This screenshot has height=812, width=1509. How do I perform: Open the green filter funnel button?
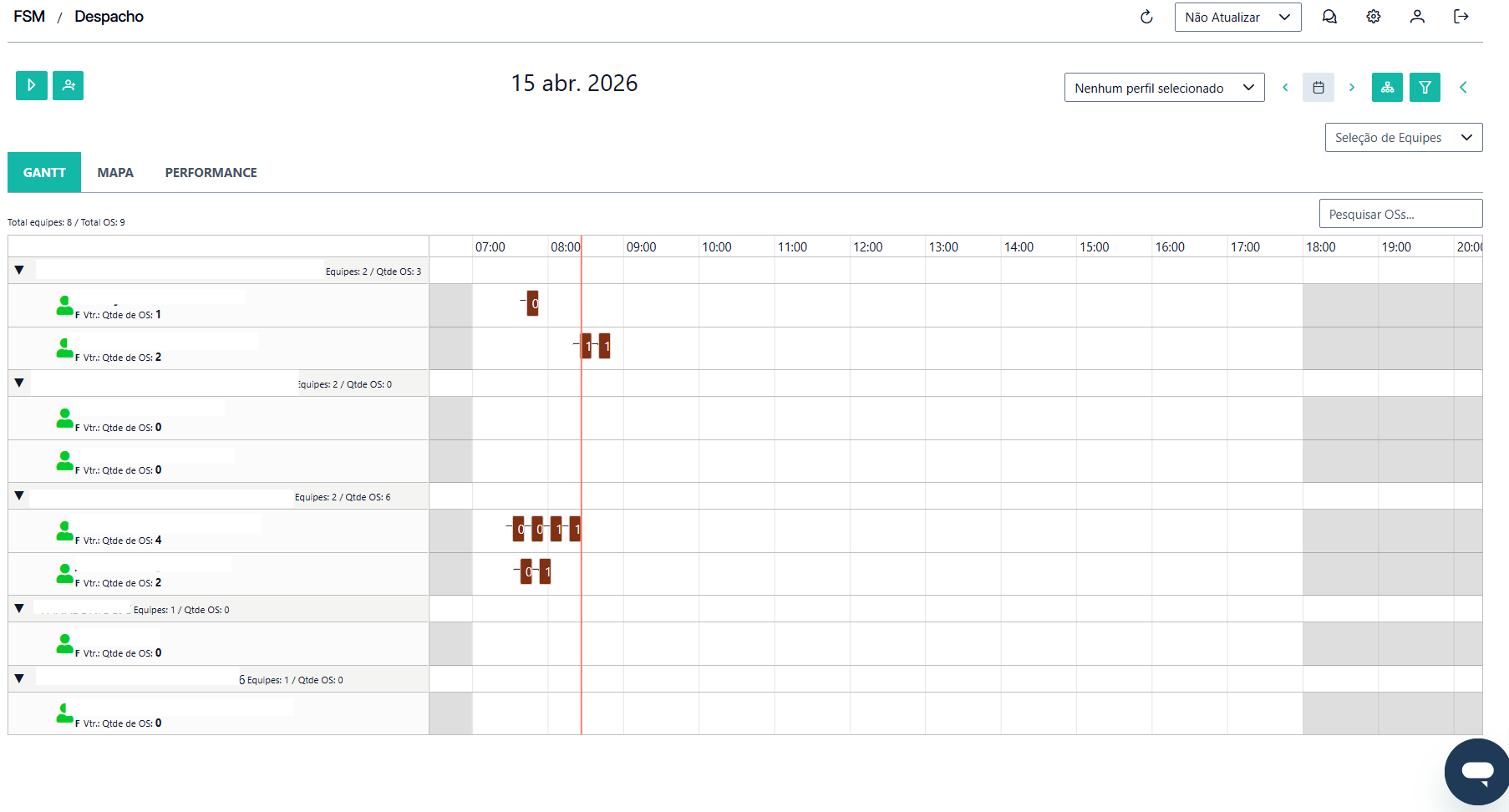(1425, 88)
